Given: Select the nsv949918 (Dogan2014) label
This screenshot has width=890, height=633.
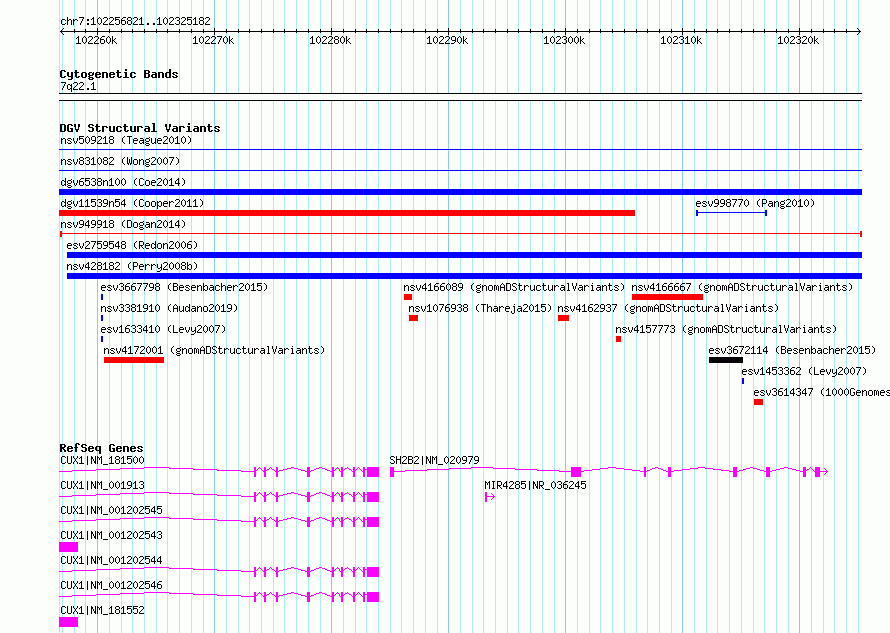Looking at the screenshot, I should point(123,224).
